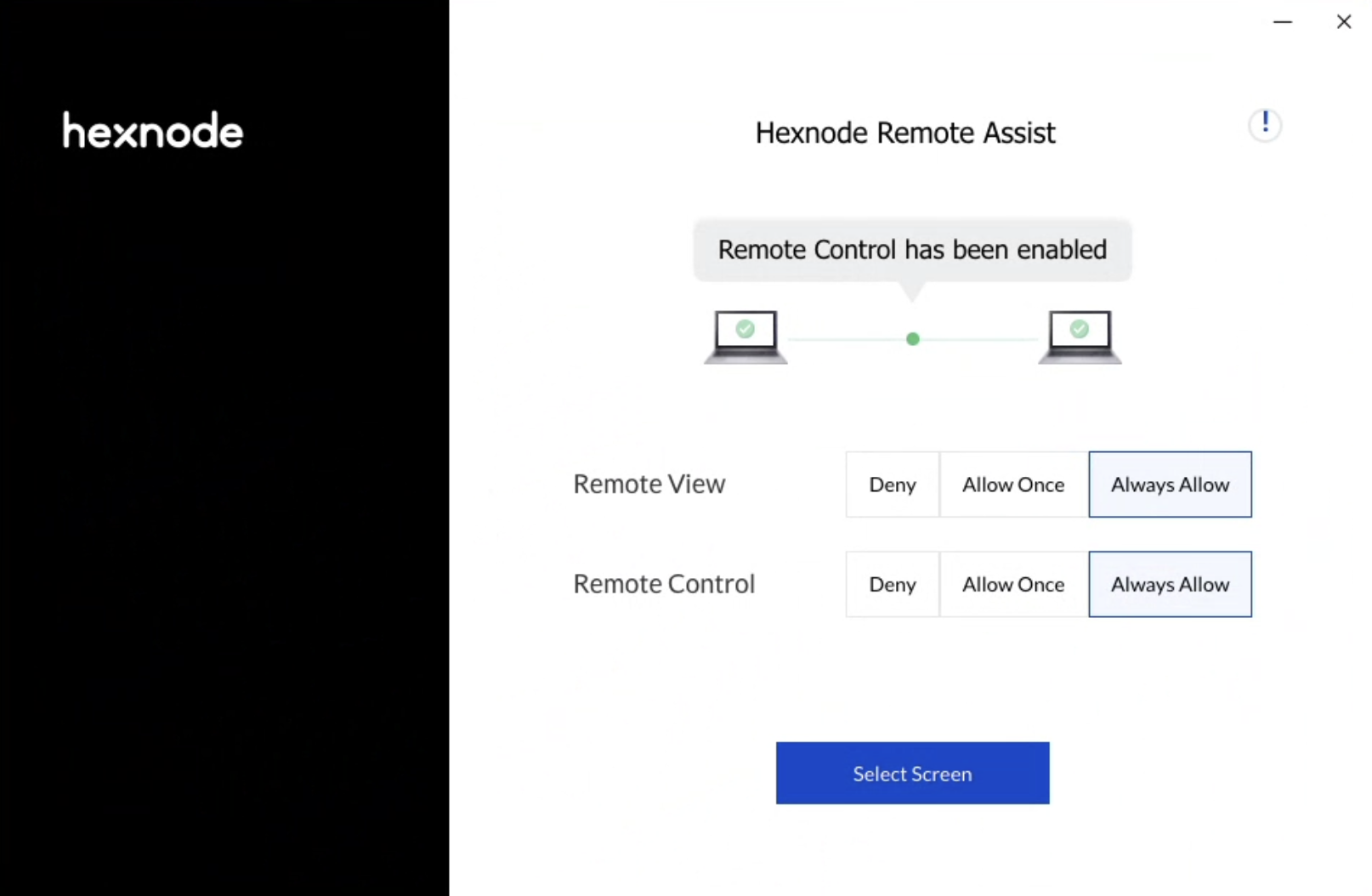
Task: Set Remote Control to Always Allow
Action: click(1170, 584)
